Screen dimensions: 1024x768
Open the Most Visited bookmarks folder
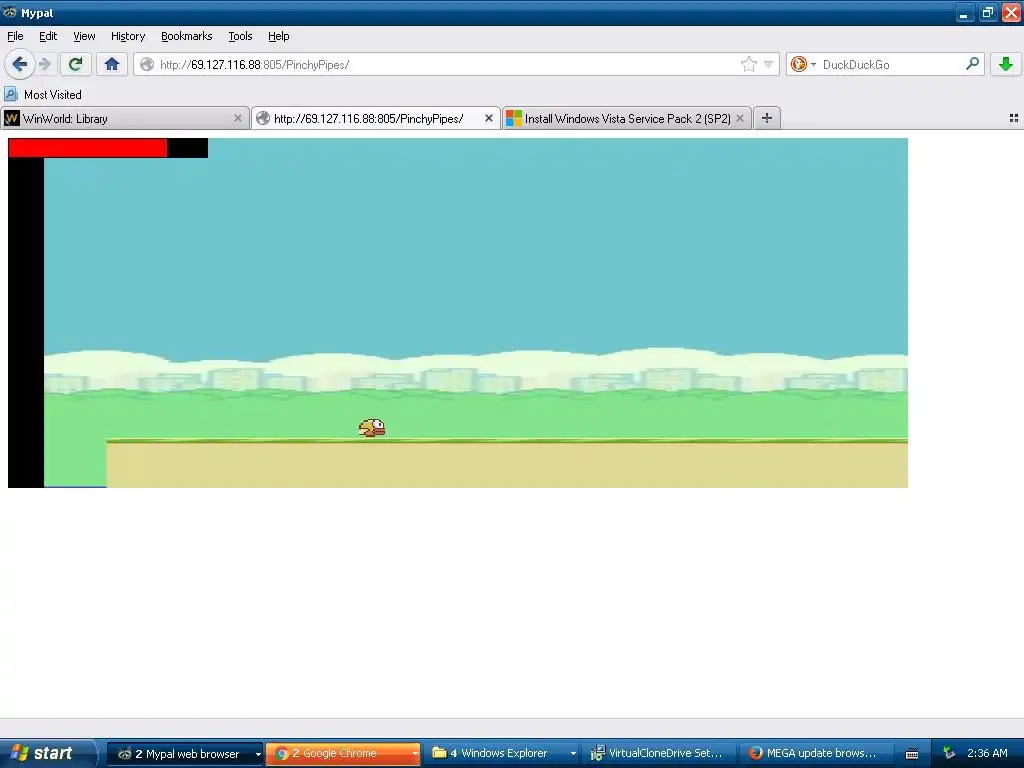click(43, 95)
